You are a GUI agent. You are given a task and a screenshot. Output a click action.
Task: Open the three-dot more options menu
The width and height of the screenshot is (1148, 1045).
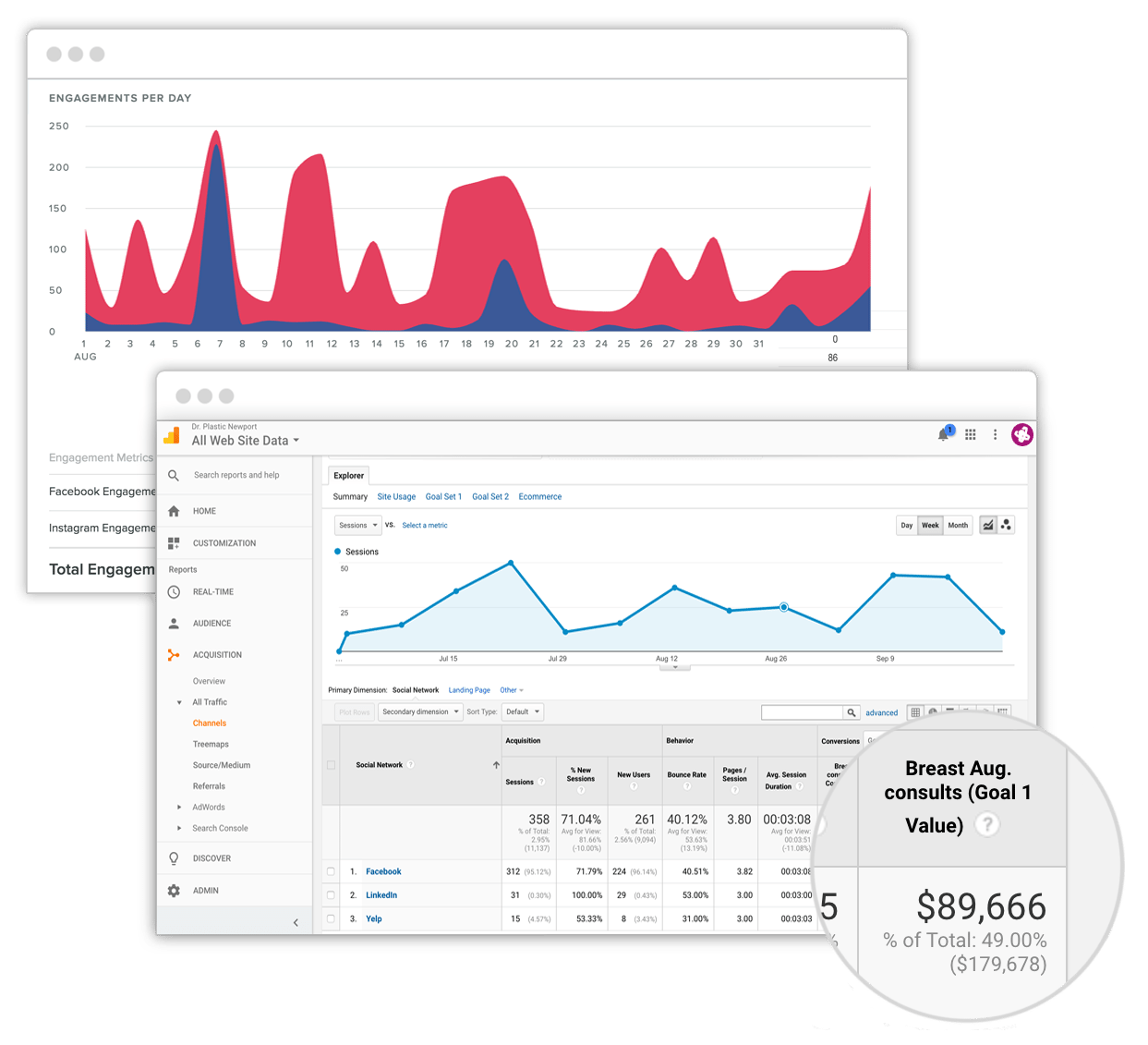(x=995, y=434)
